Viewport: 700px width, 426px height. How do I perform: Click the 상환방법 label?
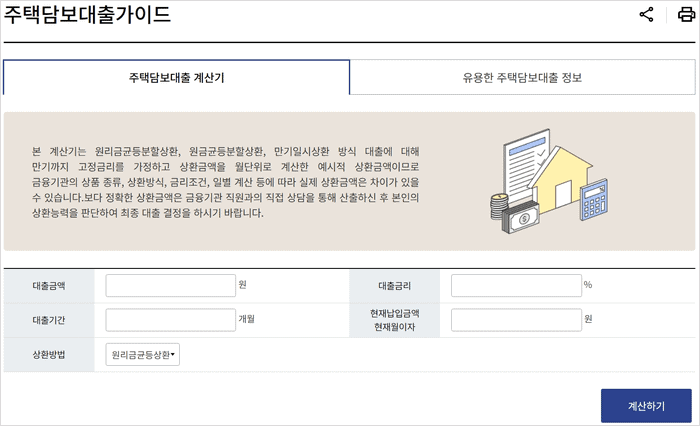tap(49, 355)
